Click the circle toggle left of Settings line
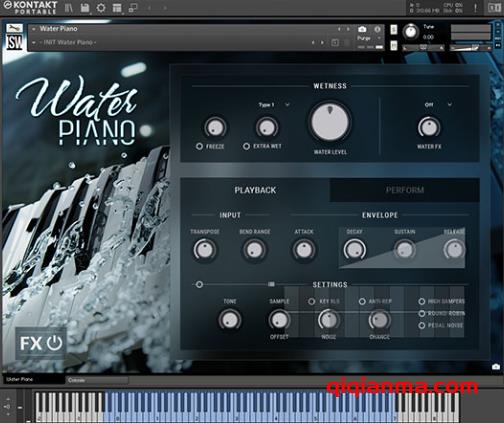The image size is (504, 423). [199, 284]
